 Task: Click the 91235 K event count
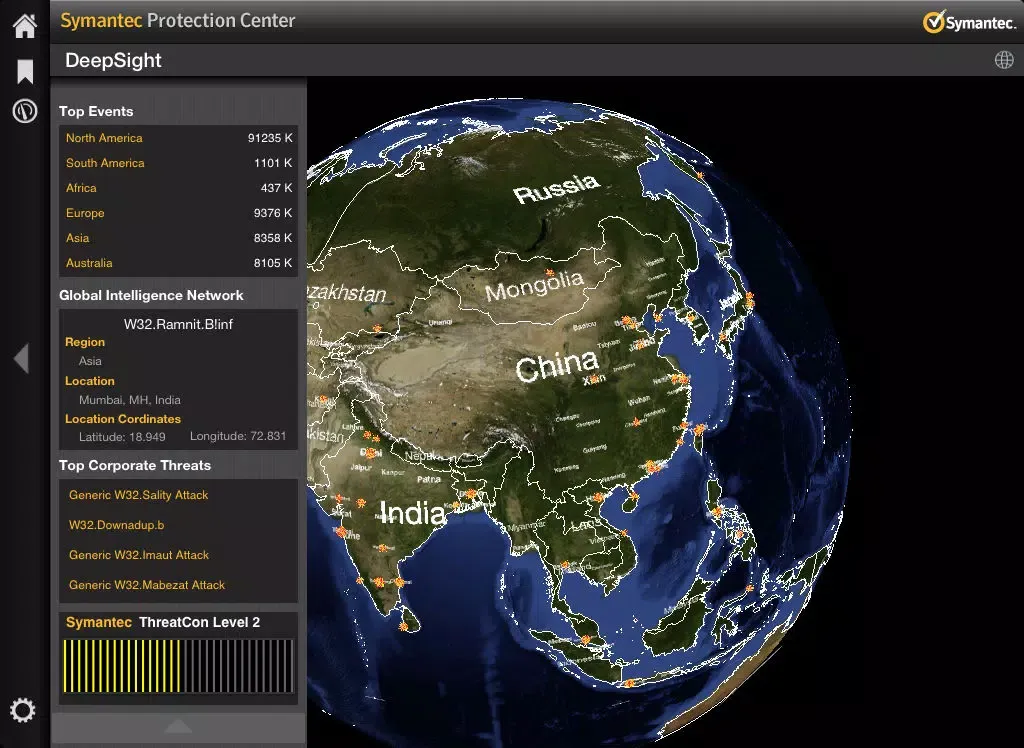pyautogui.click(x=270, y=138)
